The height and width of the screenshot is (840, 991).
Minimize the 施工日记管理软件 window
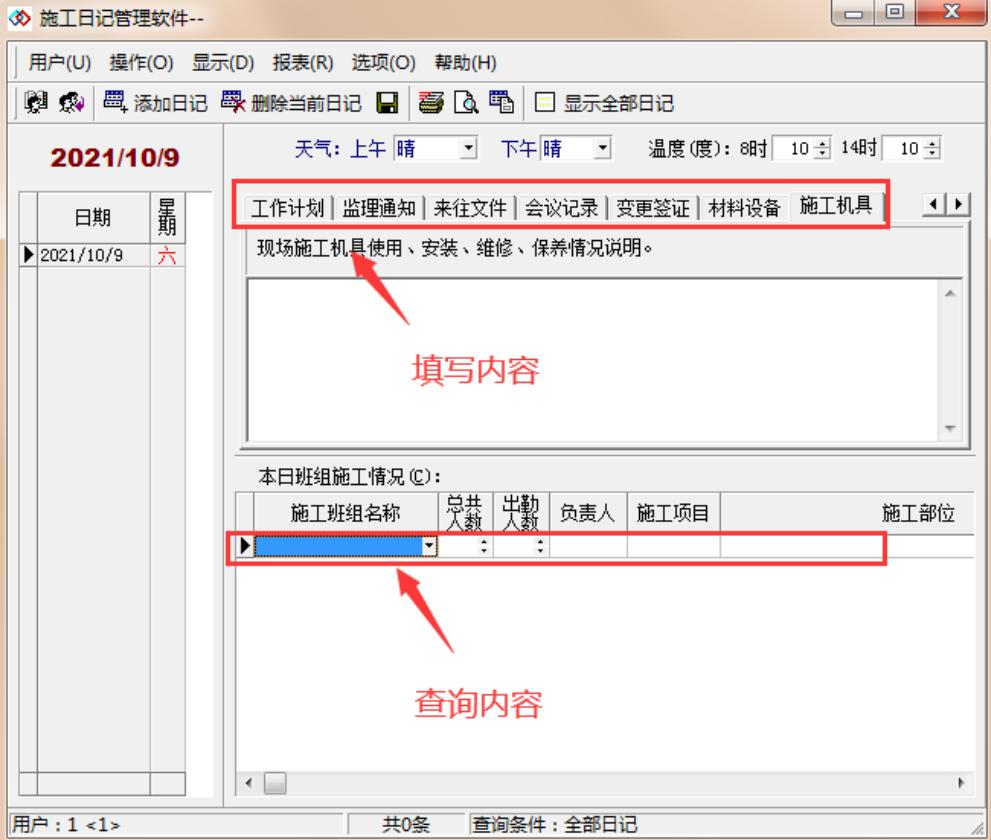pyautogui.click(x=854, y=13)
